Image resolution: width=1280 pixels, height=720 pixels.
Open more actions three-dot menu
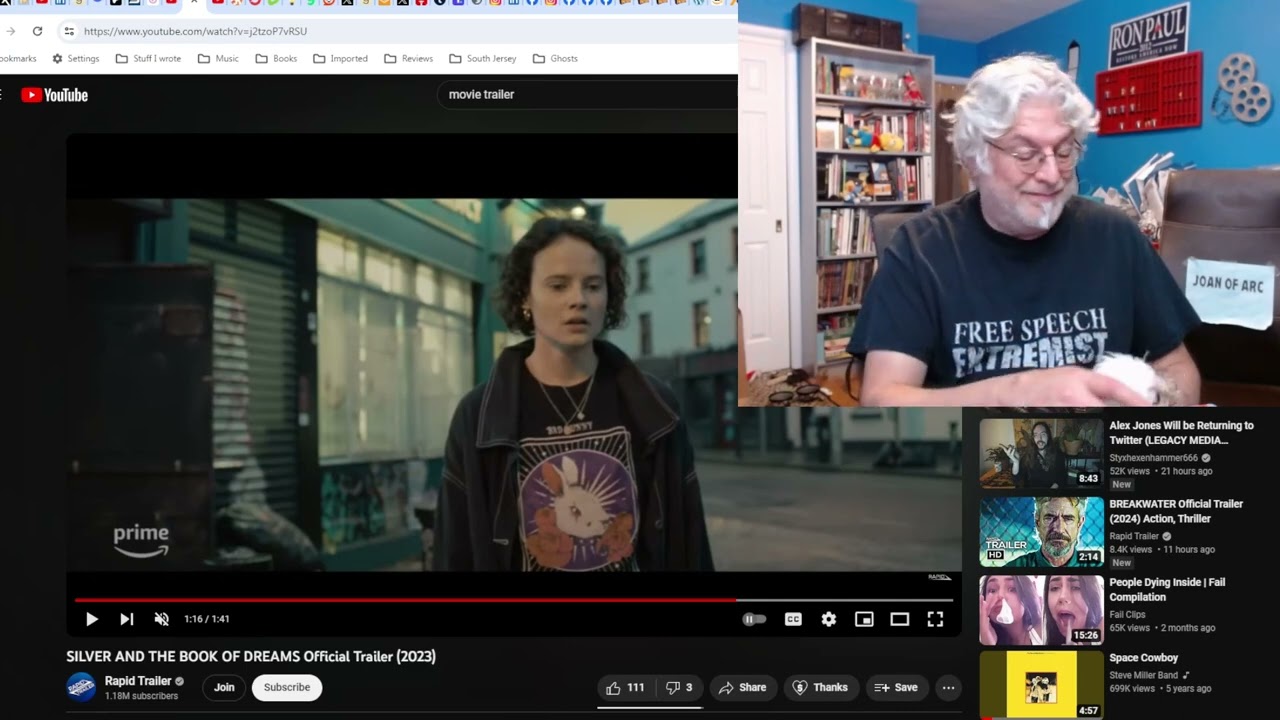948,687
